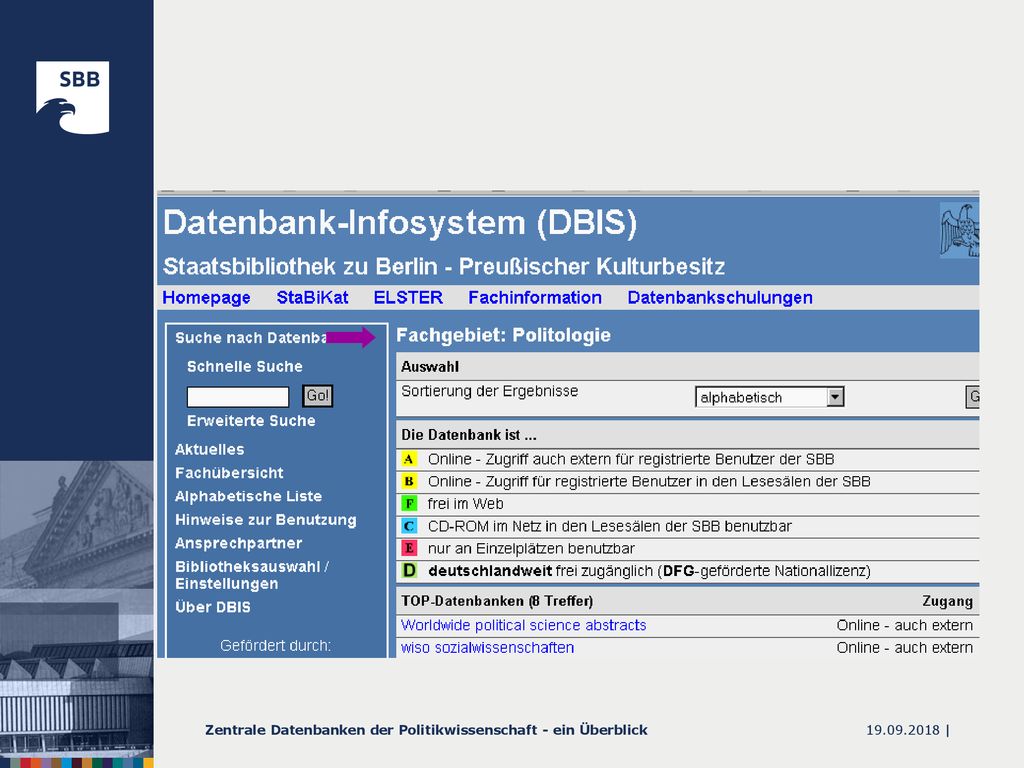Open the Alphabetische Liste sidebar link
This screenshot has height=768, width=1024.
(248, 496)
